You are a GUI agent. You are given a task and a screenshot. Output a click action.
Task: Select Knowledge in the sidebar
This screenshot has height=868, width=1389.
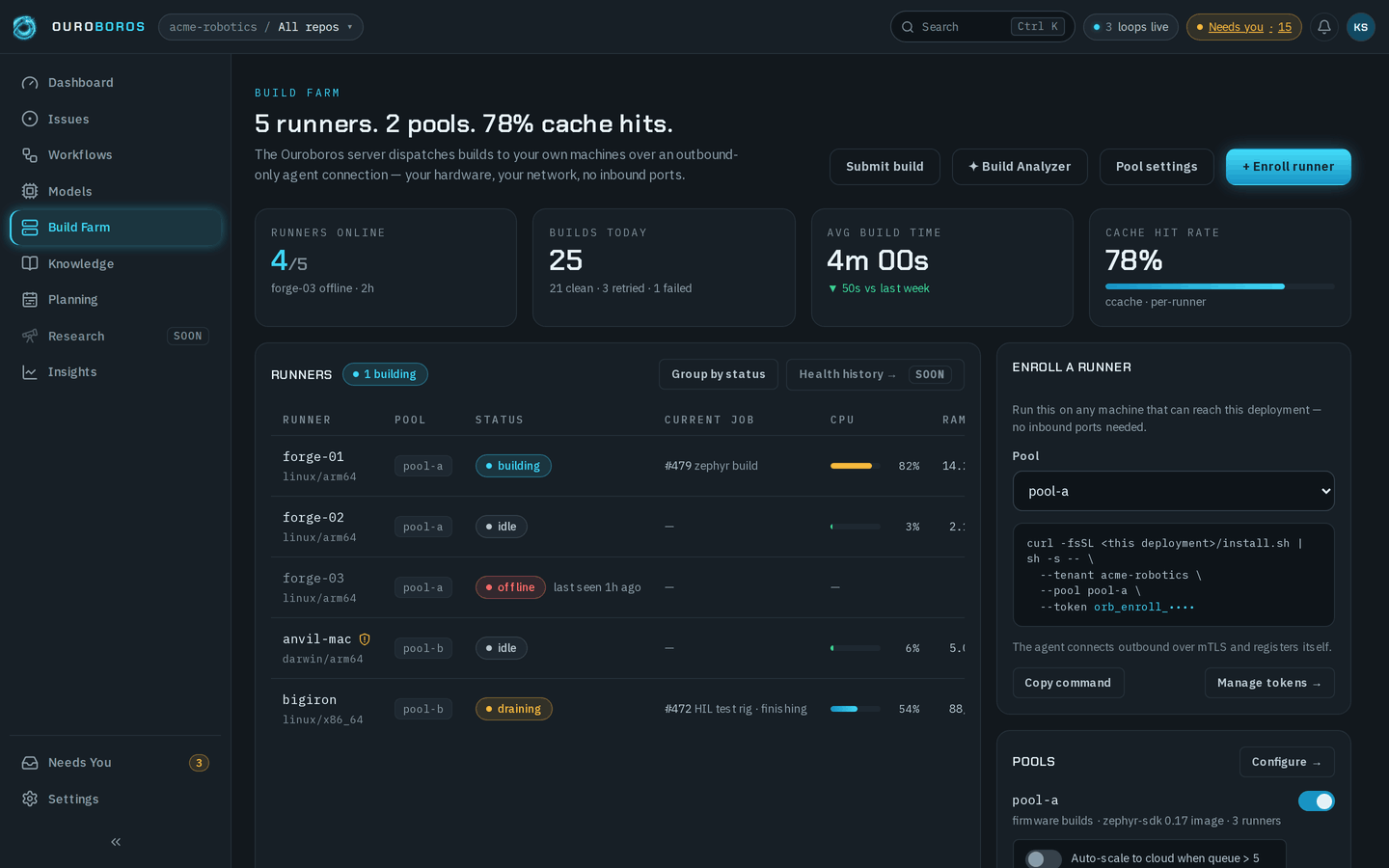(x=116, y=263)
